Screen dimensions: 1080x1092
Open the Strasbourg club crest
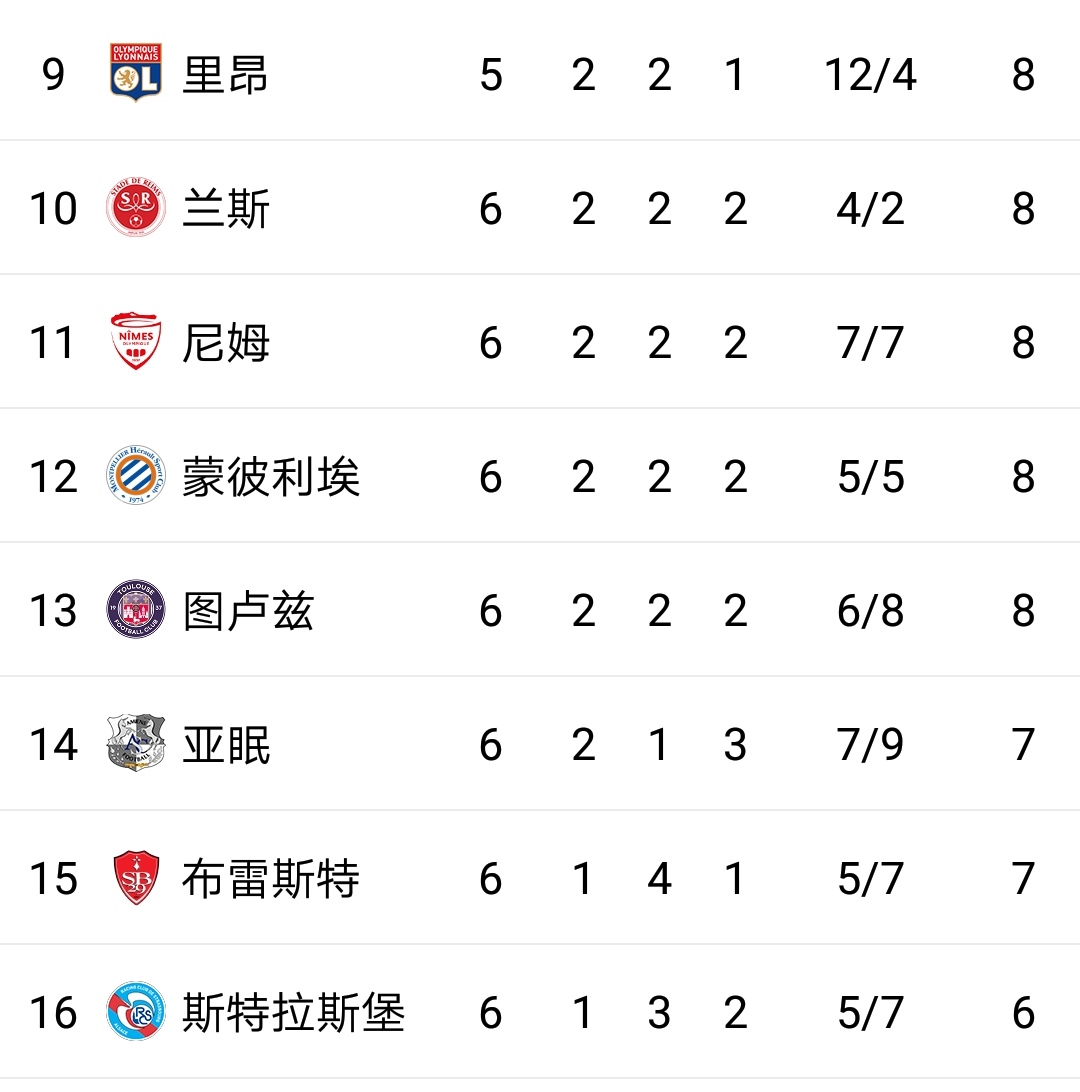[136, 1012]
